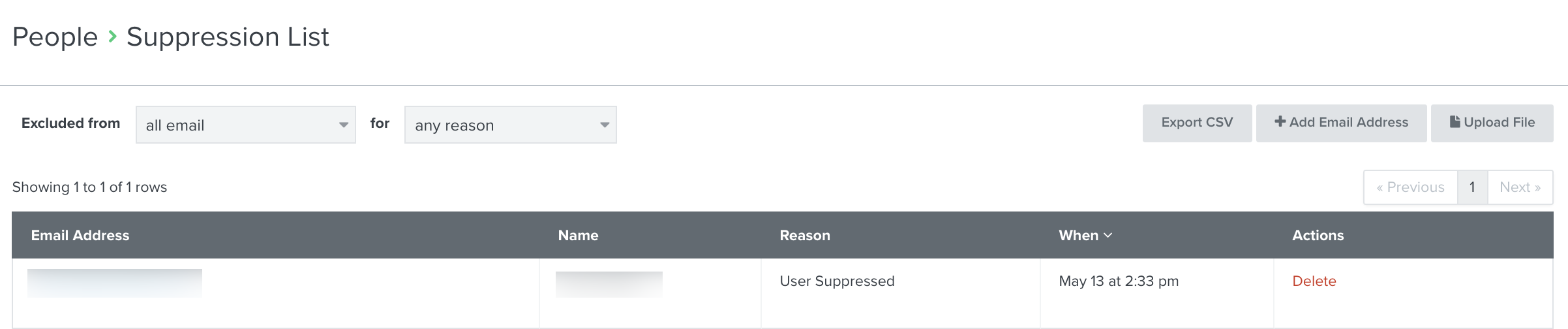Viewport: 1568px width, 329px height.
Task: Export the suppression list as CSV
Action: pos(1197,123)
